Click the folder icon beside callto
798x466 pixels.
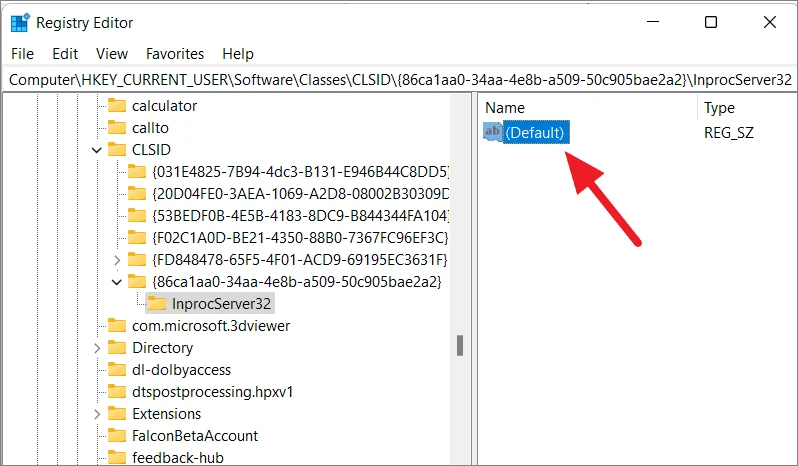point(117,128)
